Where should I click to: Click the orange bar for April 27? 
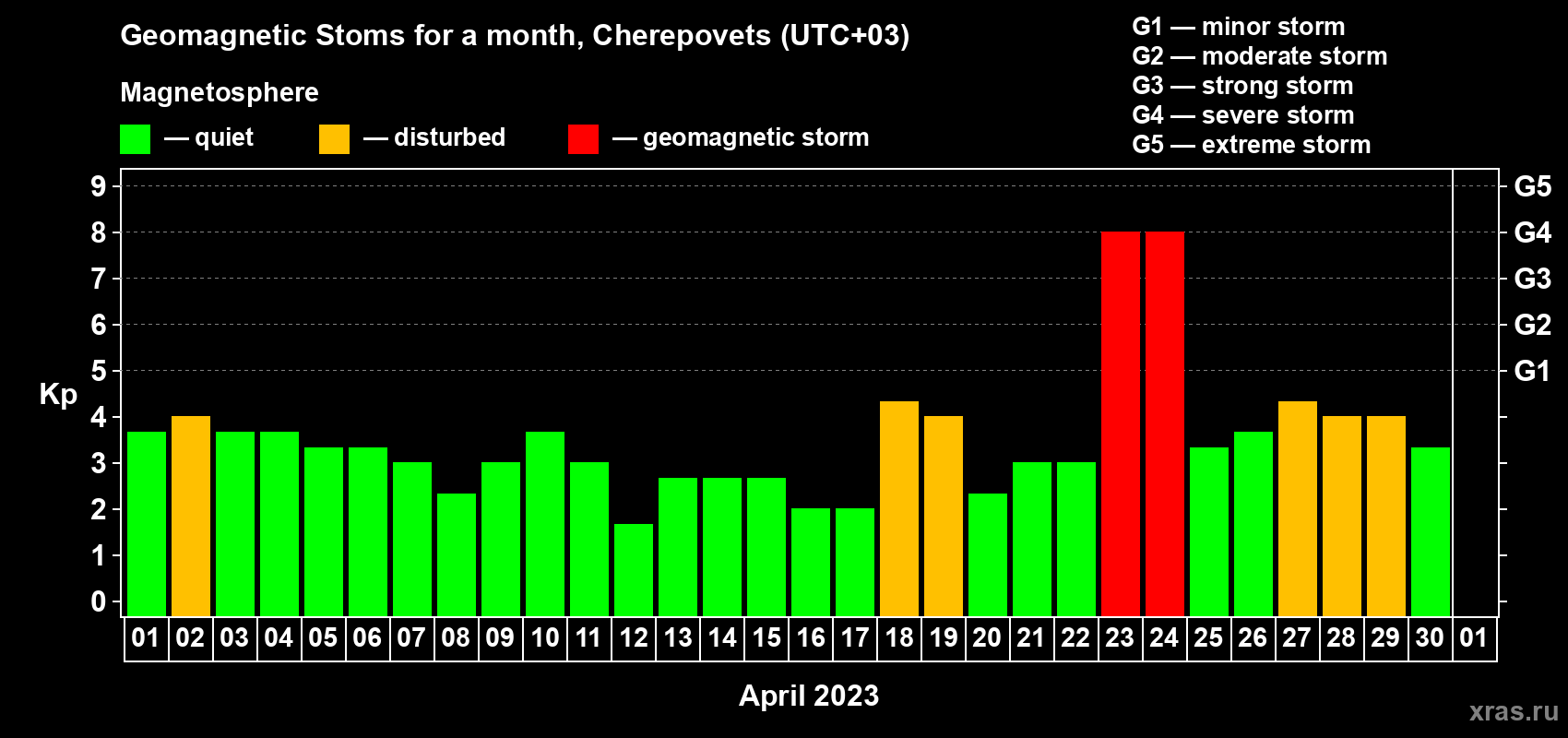[1298, 509]
